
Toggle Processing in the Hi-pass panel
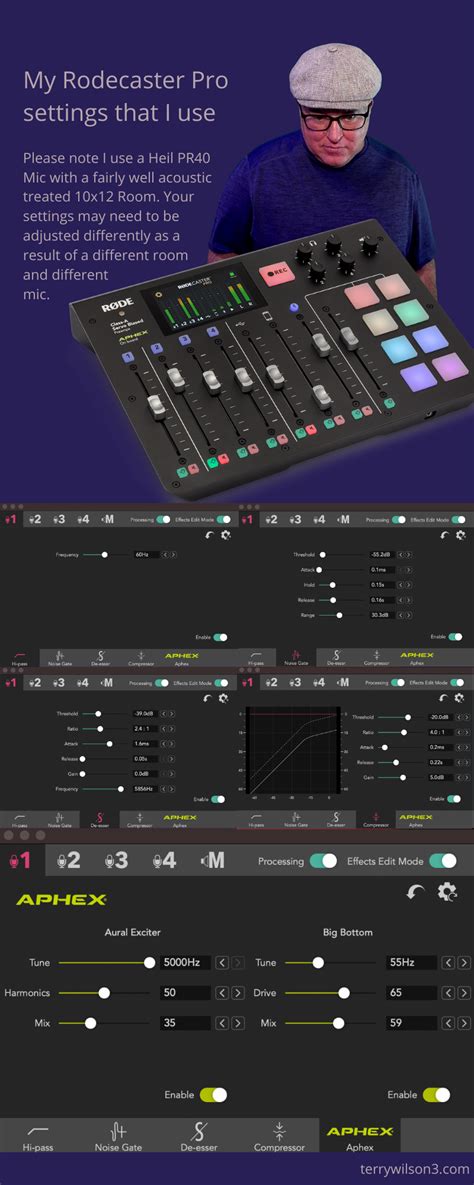163,520
